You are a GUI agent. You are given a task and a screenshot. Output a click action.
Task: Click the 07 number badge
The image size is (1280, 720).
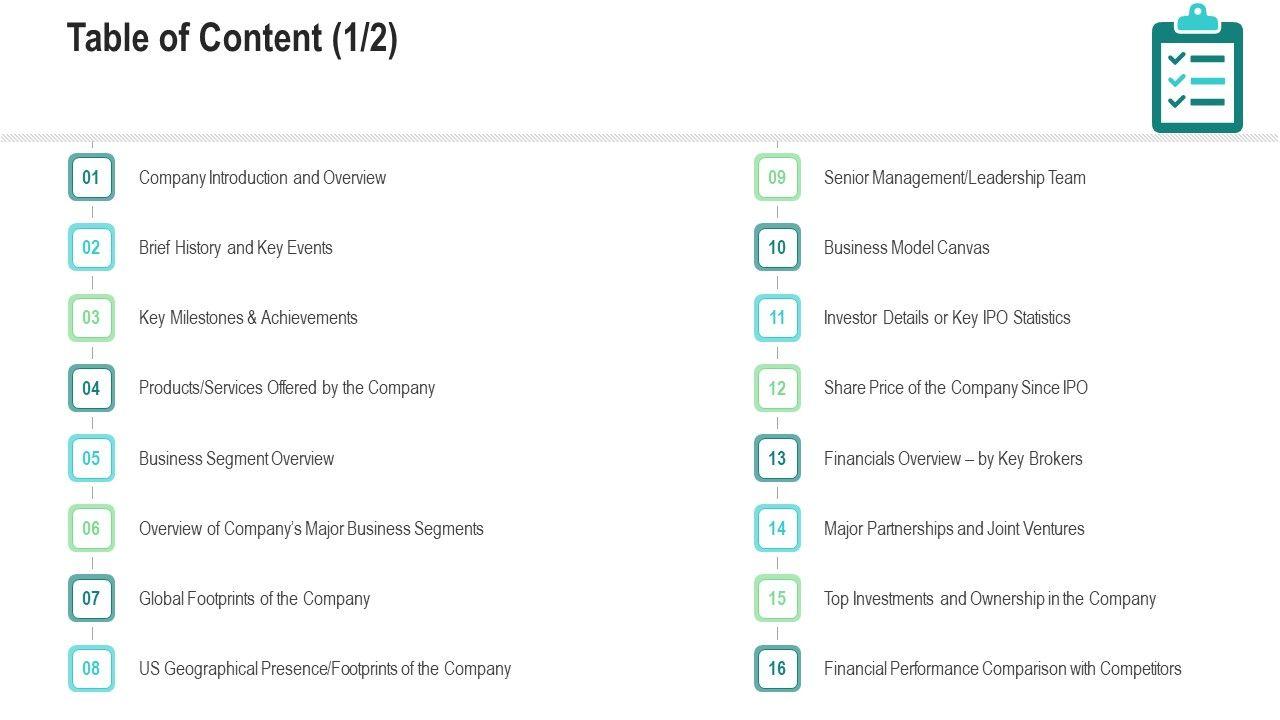[x=91, y=599]
